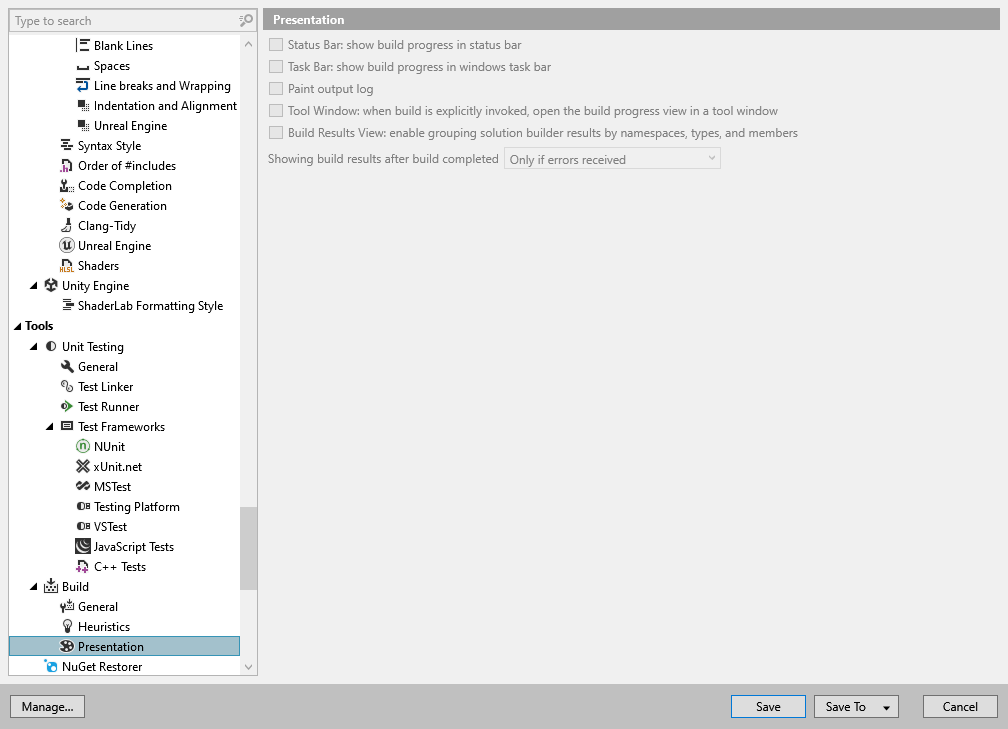The height and width of the screenshot is (729, 1008).
Task: Toggle Task Bar build progress checkbox
Action: point(276,66)
